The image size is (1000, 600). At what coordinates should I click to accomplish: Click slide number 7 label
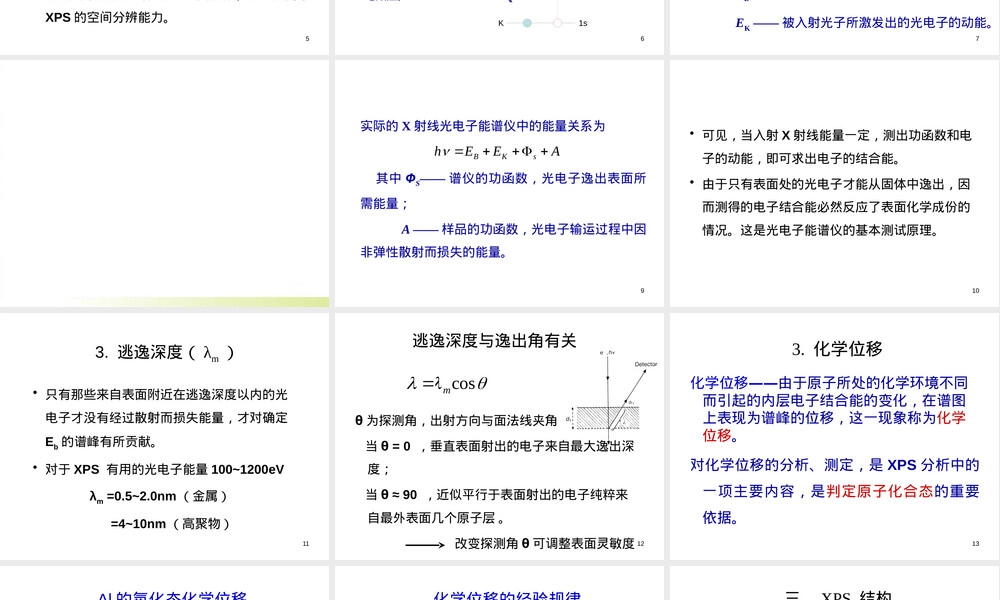(977, 39)
